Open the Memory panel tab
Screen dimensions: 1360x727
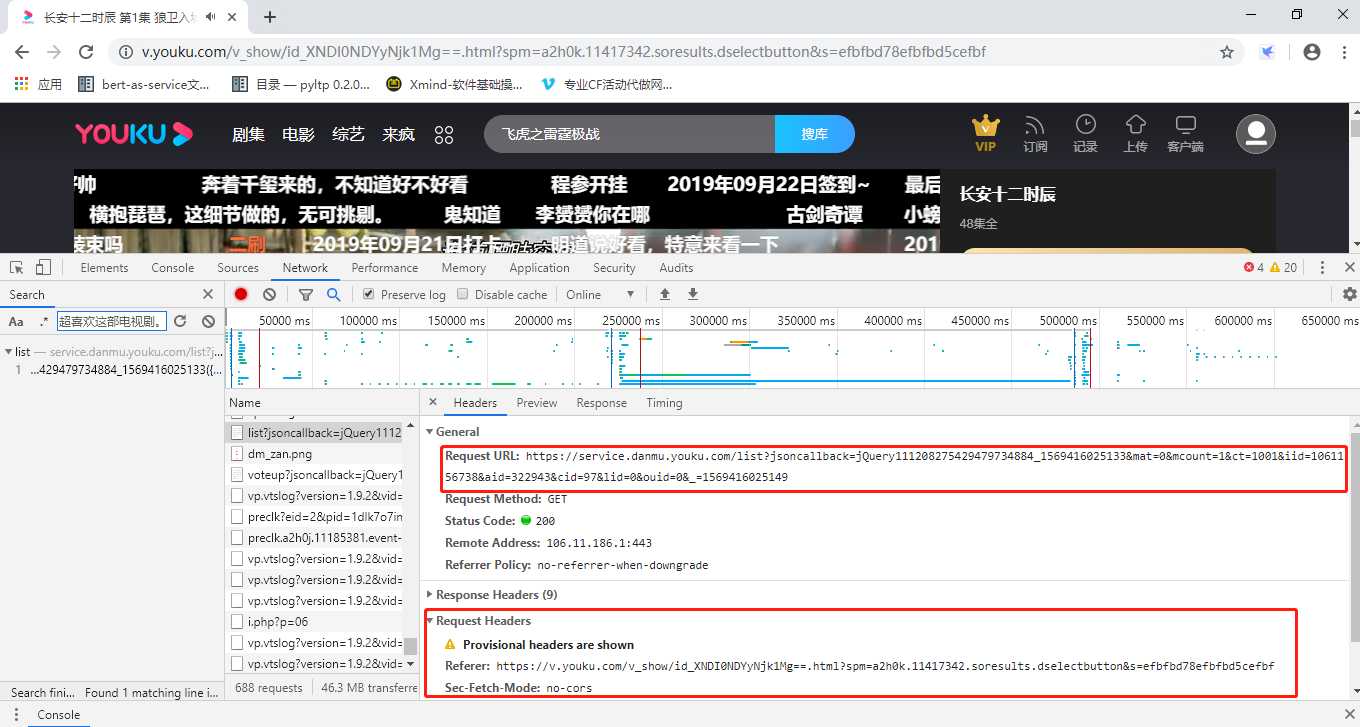coord(464,267)
